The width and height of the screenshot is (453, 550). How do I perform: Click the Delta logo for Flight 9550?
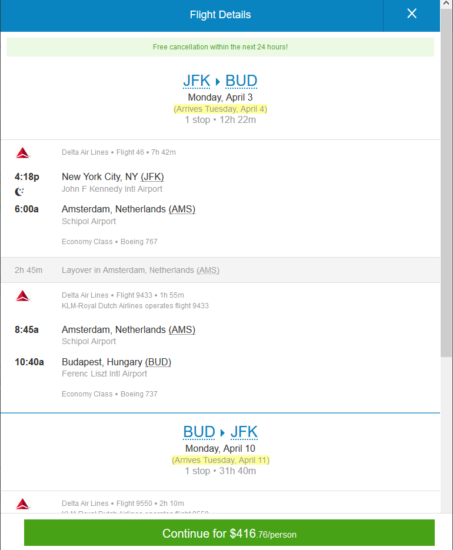[23, 504]
